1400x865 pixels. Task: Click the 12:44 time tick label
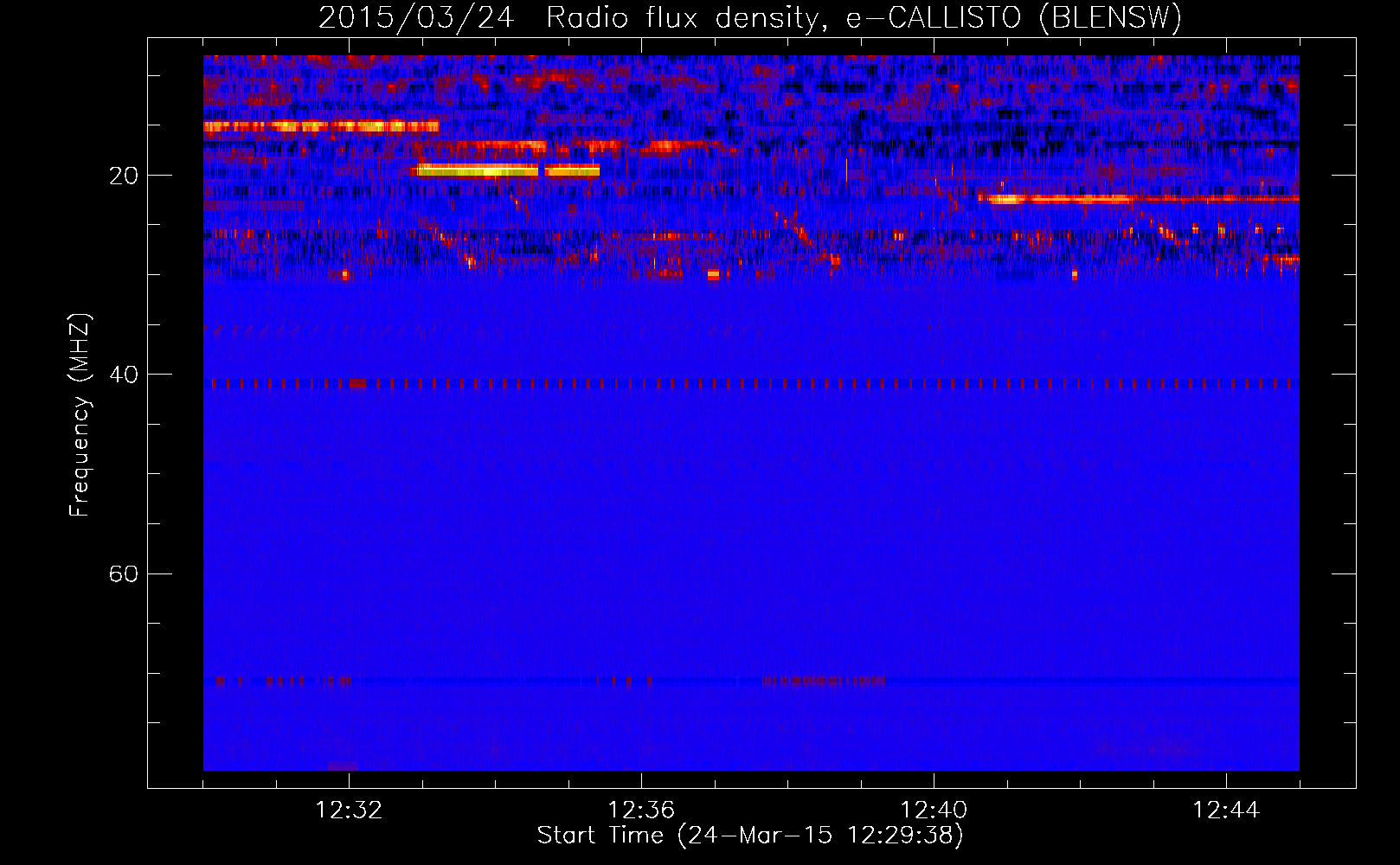tap(1226, 811)
